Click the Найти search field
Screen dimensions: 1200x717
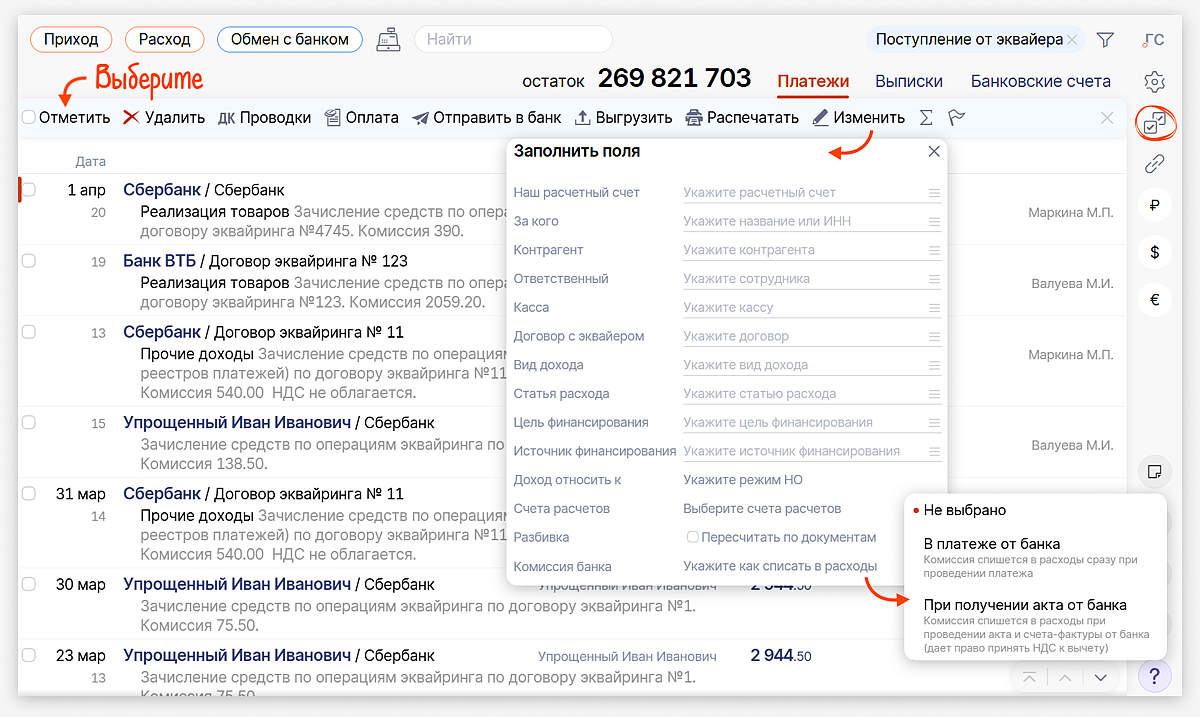coord(512,40)
